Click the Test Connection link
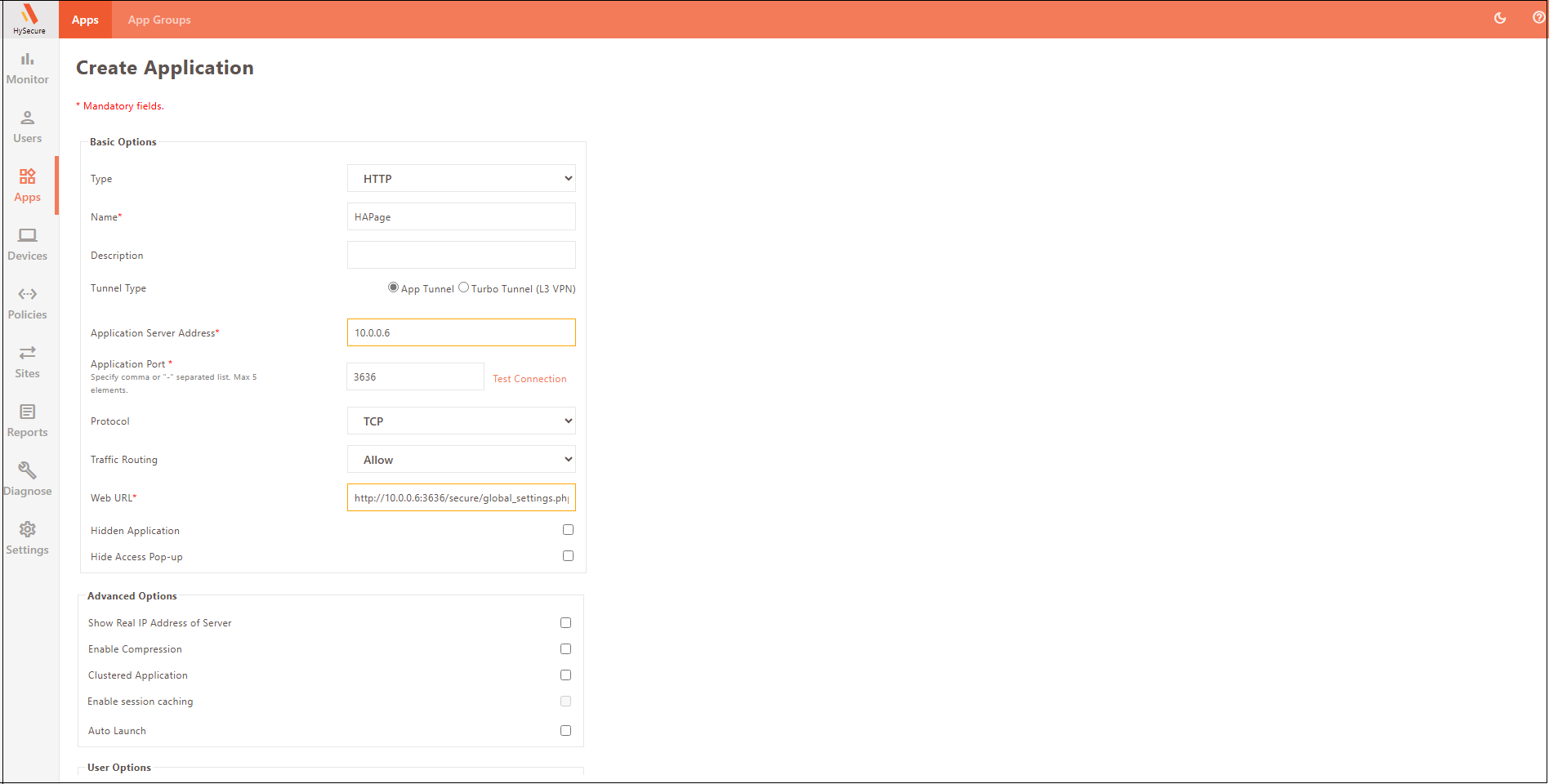Viewport: 1549px width, 784px height. pyautogui.click(x=529, y=379)
